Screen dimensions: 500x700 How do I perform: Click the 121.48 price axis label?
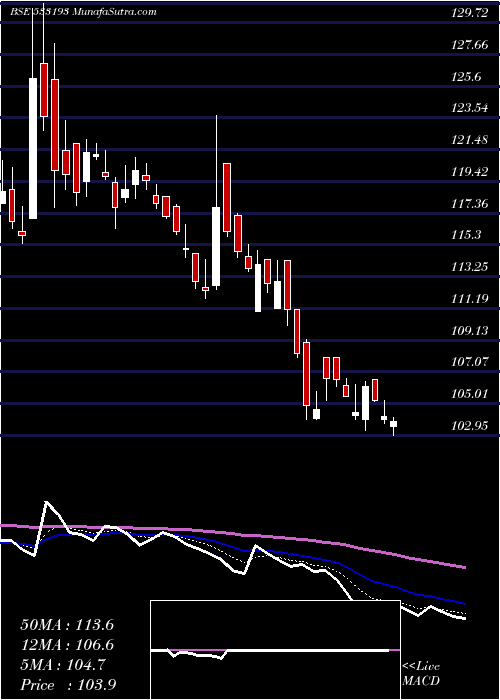469,140
